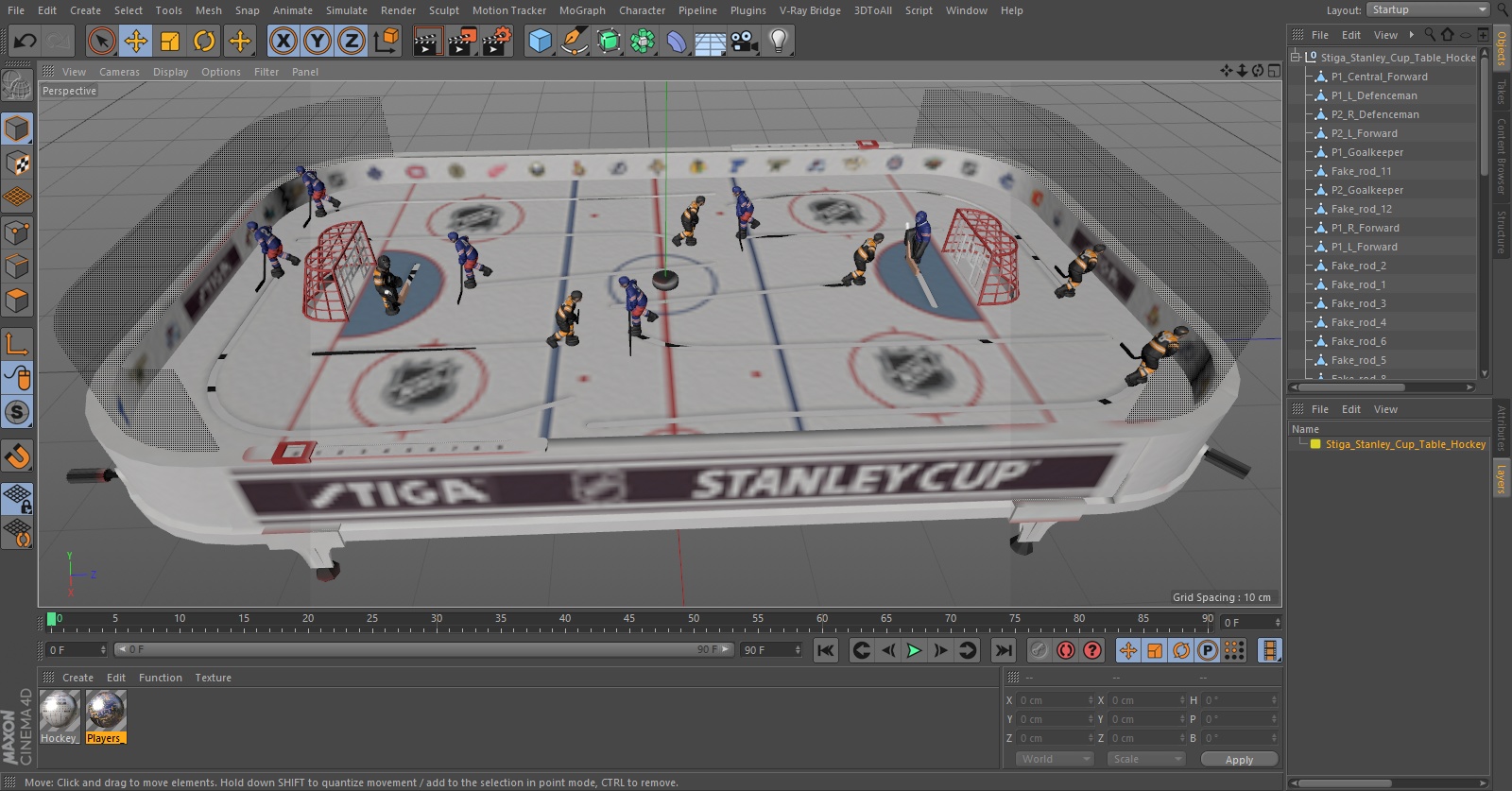Open the viewport Cameras menu

(119, 72)
